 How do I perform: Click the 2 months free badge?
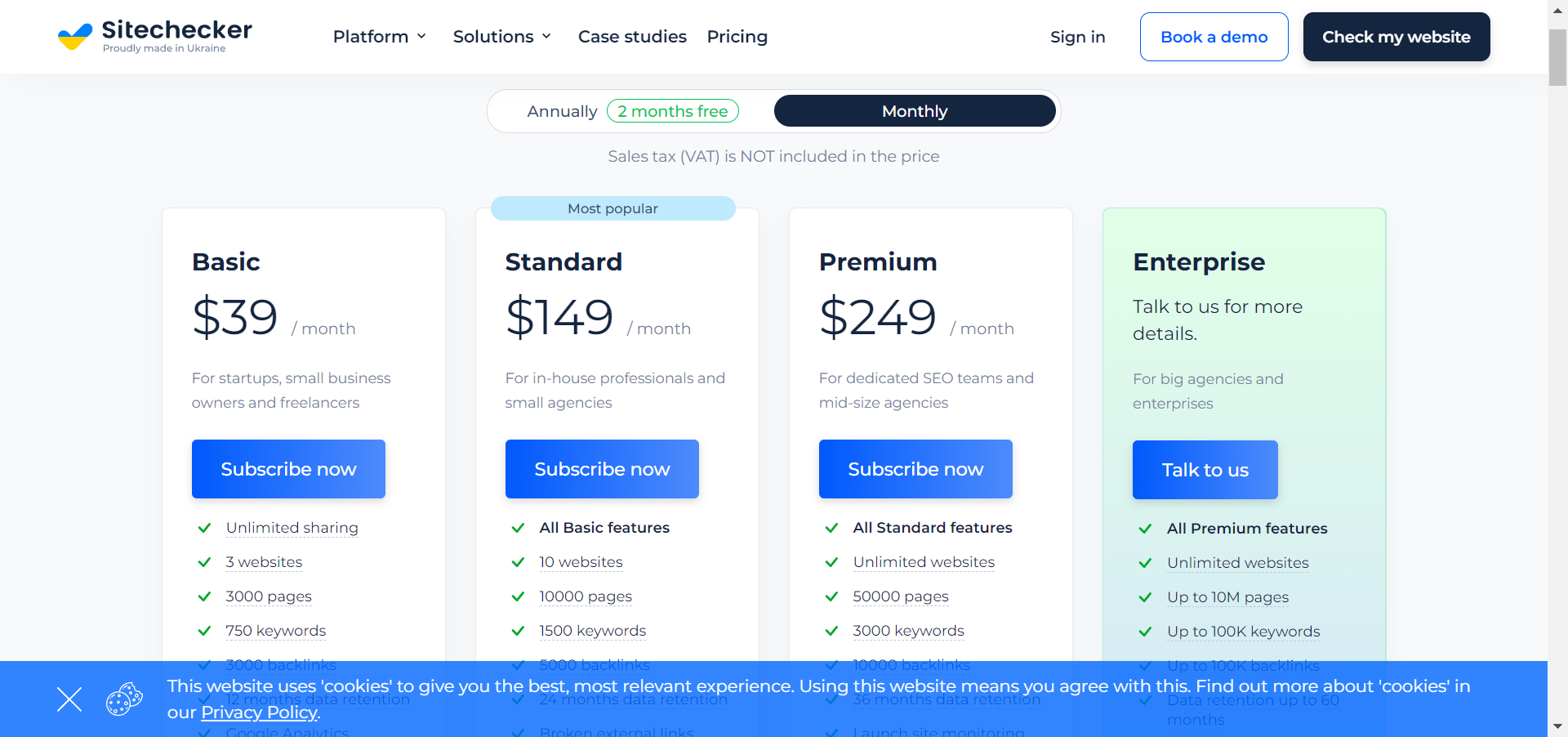pos(672,111)
